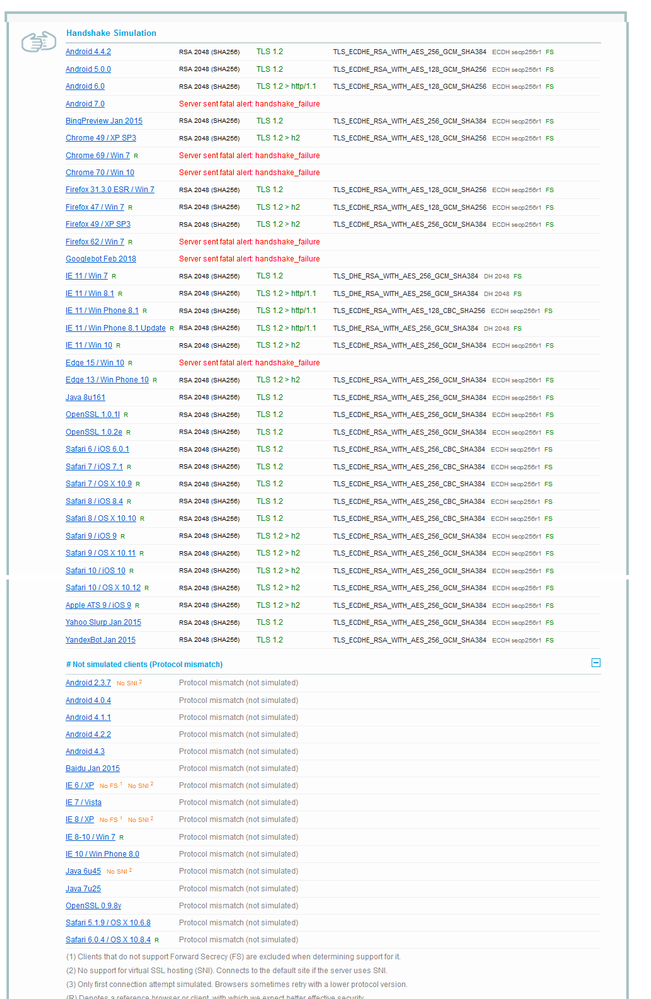Open the Edge 15 / Win 10 link
The height and width of the screenshot is (999, 651).
95,363
